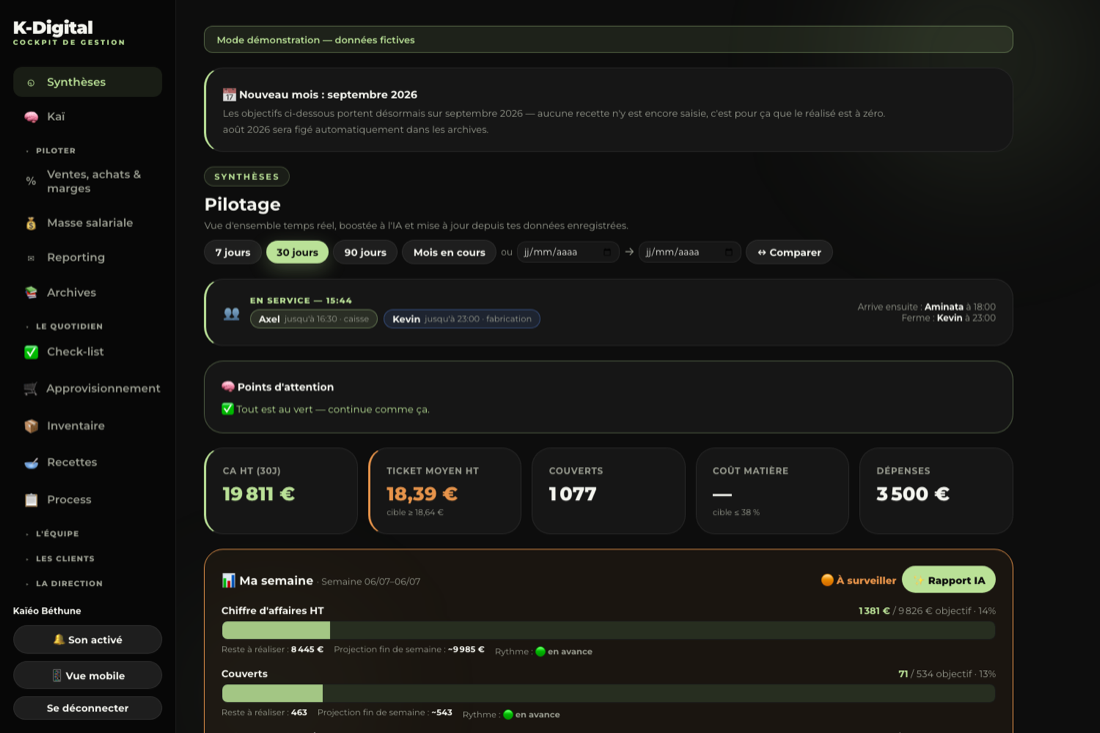1100x733 pixels.
Task: Select the 90 jours period
Action: (365, 253)
